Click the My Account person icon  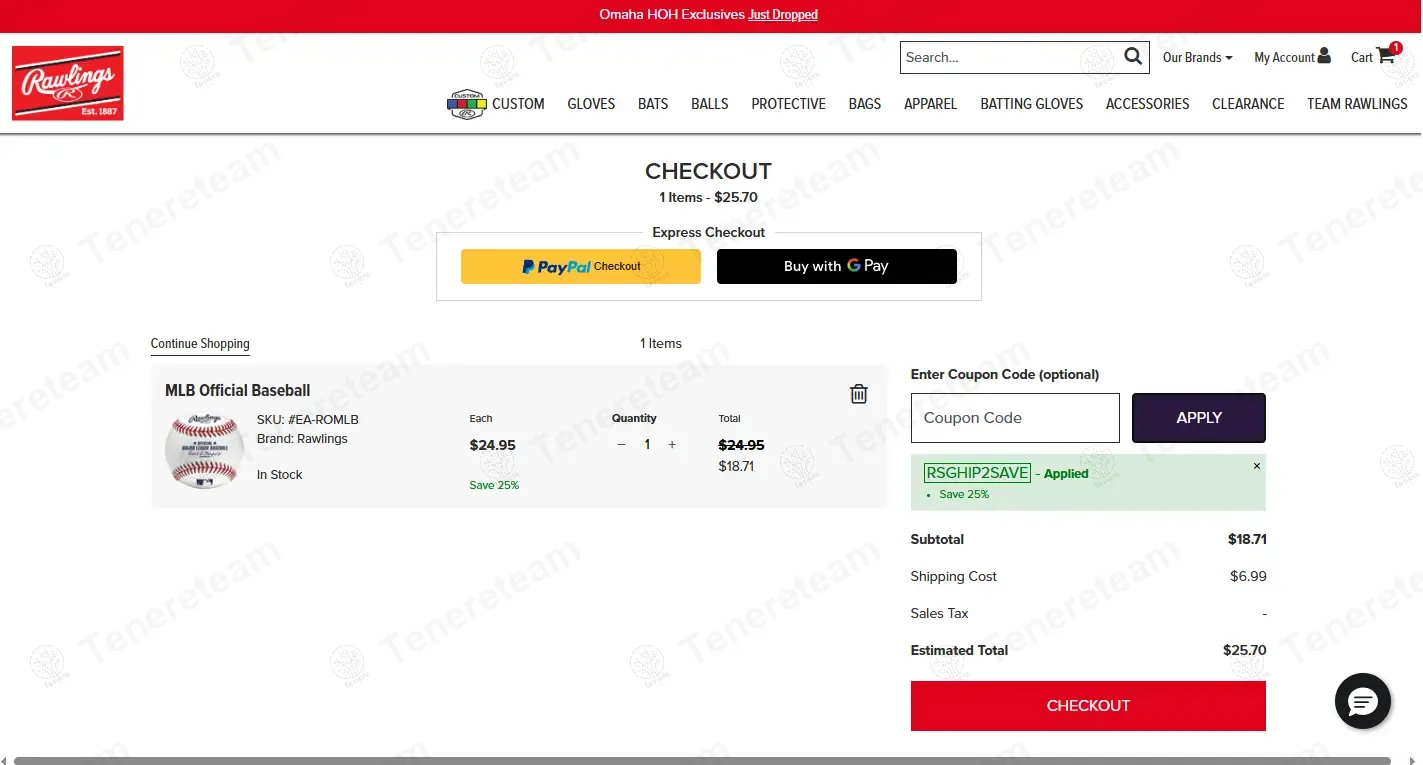pyautogui.click(x=1324, y=56)
